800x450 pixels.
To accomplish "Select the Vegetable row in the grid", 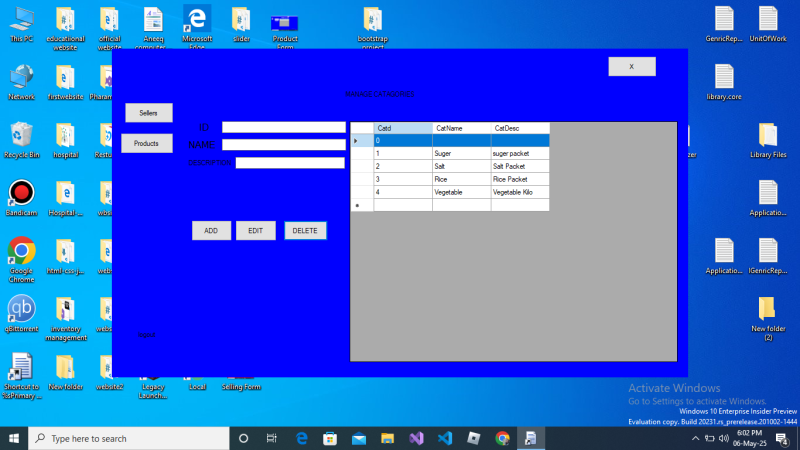I will [x=460, y=192].
